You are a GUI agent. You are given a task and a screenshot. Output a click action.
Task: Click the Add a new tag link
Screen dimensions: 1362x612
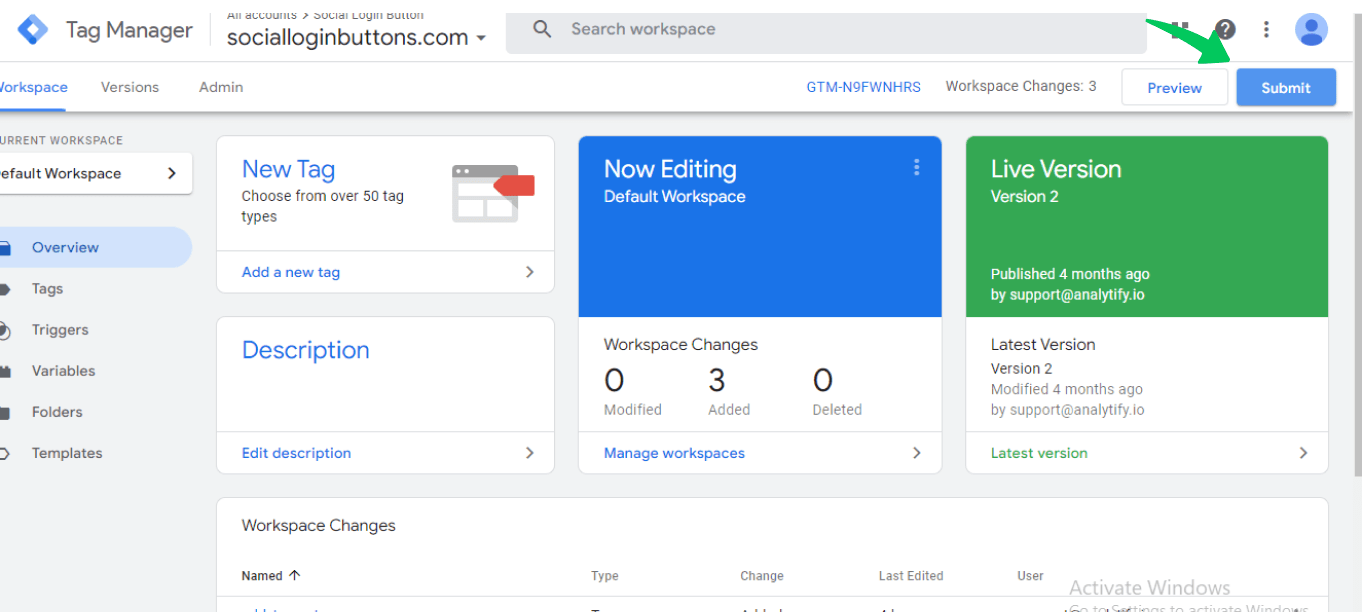(291, 272)
